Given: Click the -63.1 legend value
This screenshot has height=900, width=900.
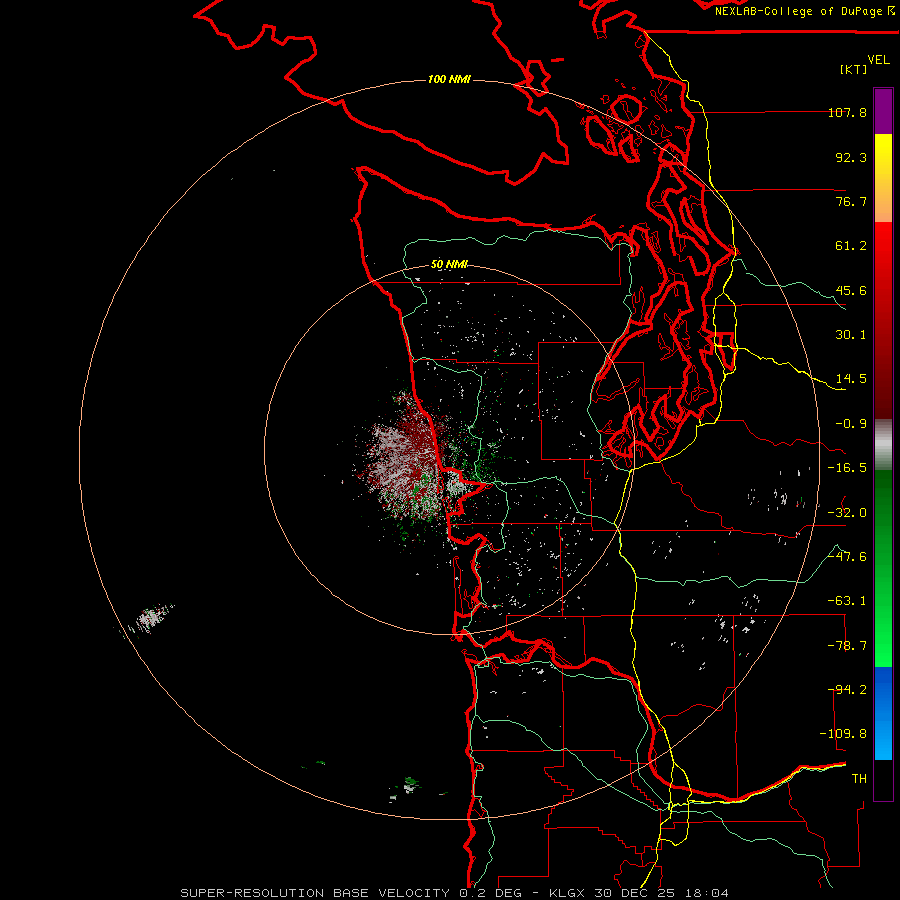Looking at the screenshot, I should [x=847, y=601].
